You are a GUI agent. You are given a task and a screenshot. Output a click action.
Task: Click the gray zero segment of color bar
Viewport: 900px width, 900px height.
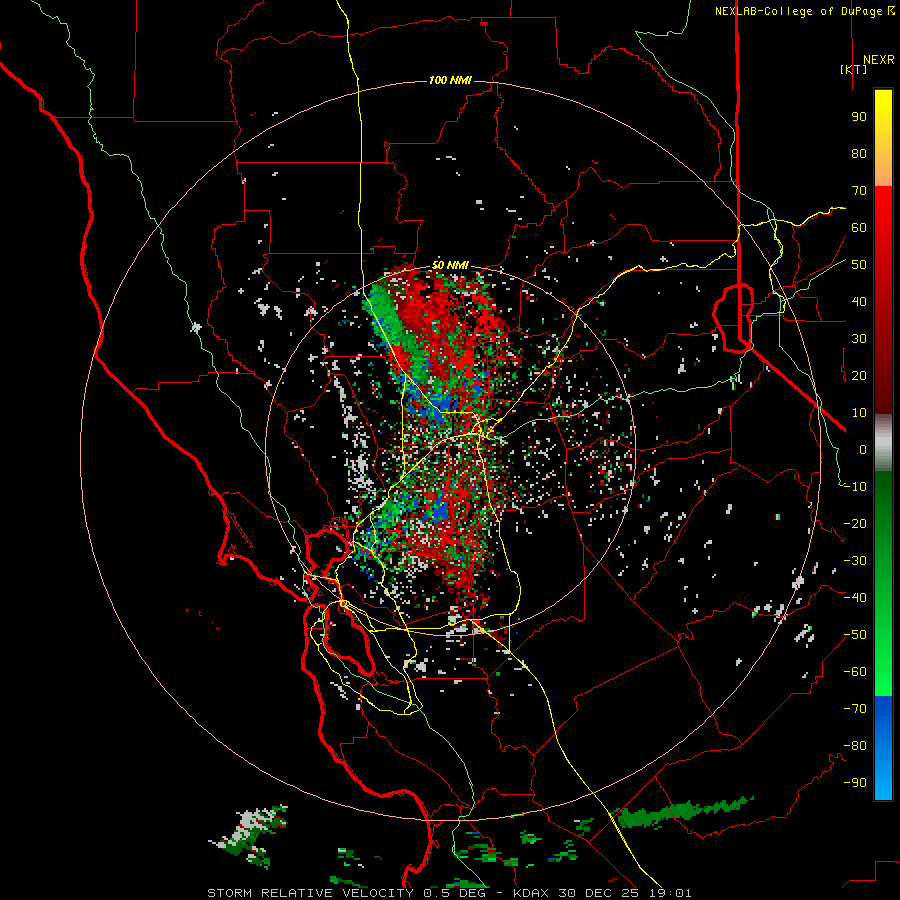coord(883,443)
